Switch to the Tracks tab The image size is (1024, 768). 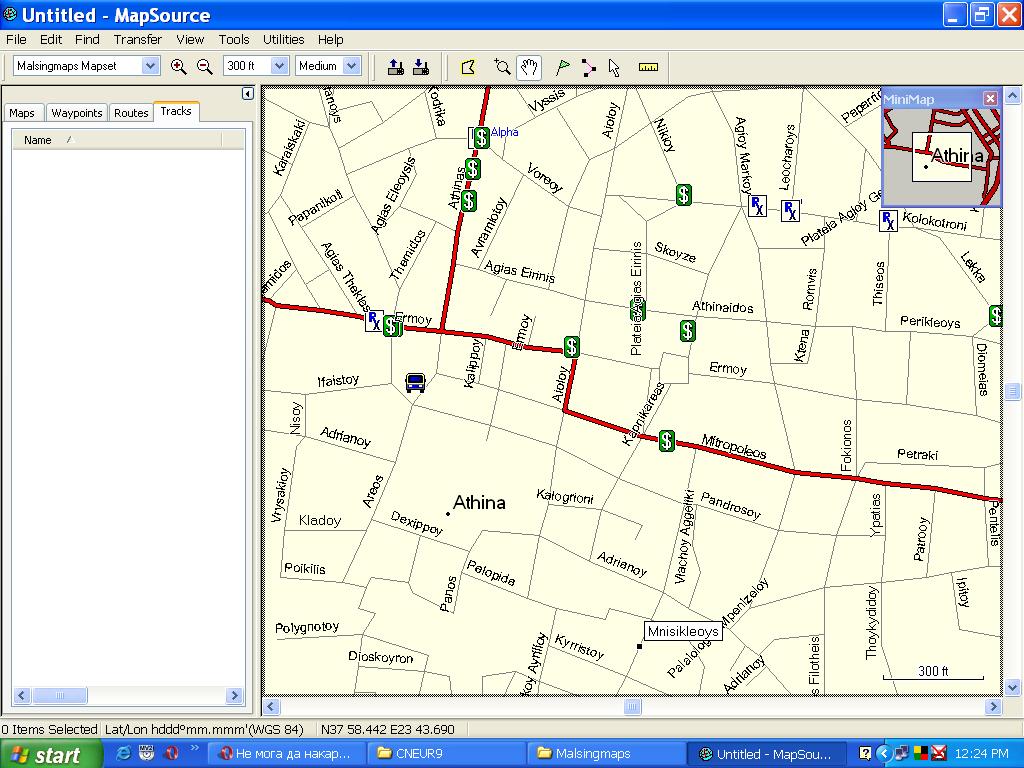tap(176, 111)
